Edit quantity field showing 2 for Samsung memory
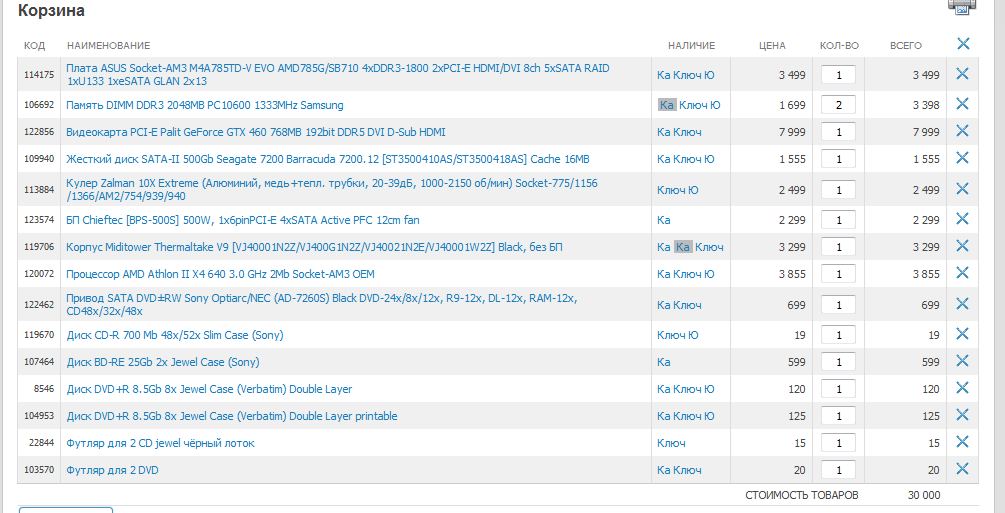 (x=838, y=105)
